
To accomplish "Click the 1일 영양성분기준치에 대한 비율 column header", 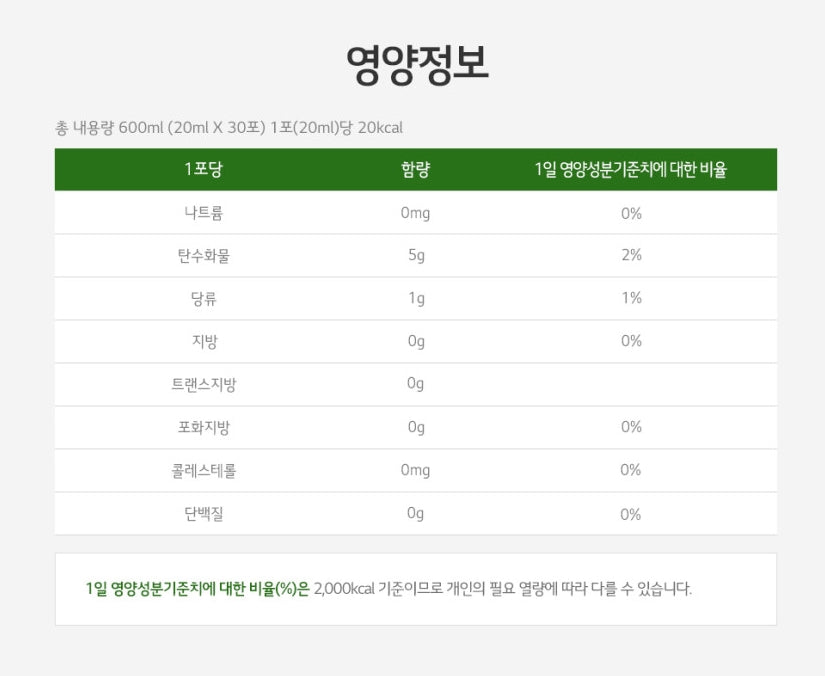I will tap(630, 170).
